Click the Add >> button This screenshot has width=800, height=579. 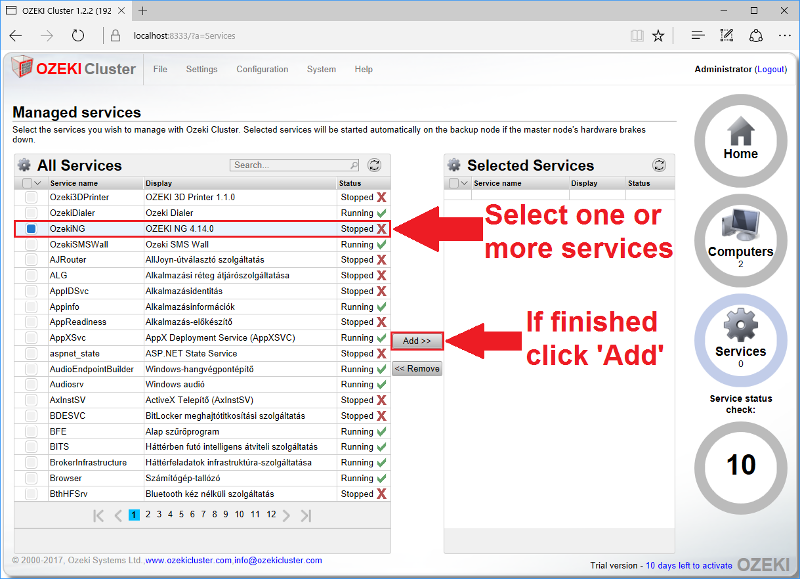[417, 341]
